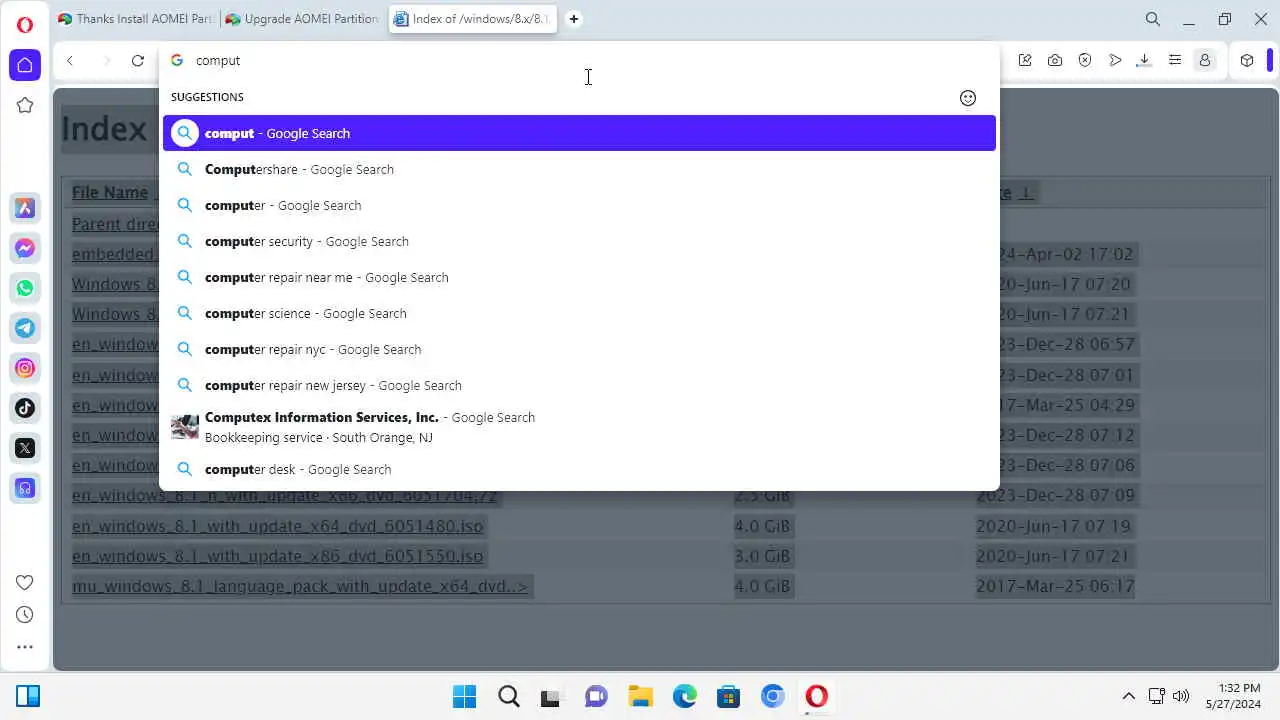This screenshot has width=1280, height=720.
Task: Open History clock icon in sidebar
Action: (x=25, y=615)
